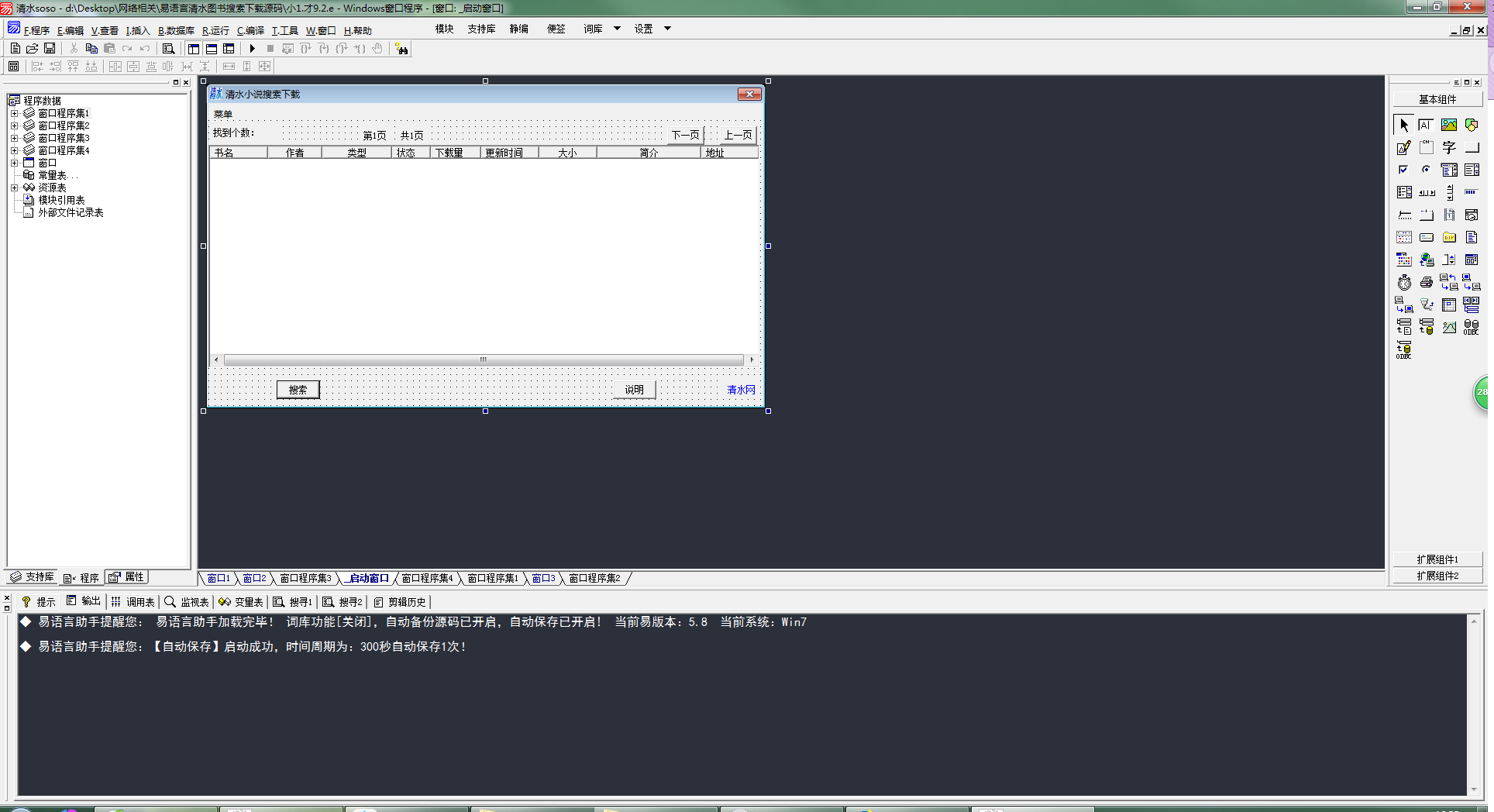
Task: Open the 设置 dropdown arrow
Action: click(667, 29)
